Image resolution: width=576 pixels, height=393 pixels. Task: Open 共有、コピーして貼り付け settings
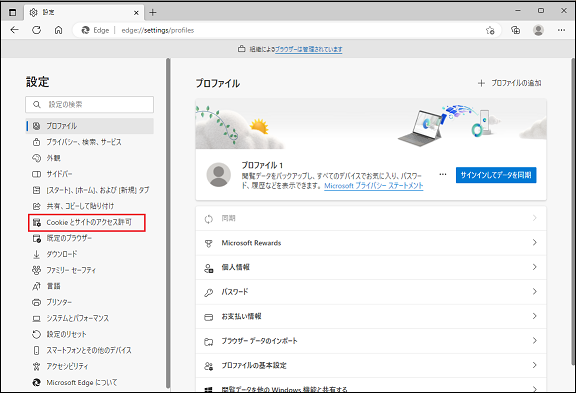point(90,206)
